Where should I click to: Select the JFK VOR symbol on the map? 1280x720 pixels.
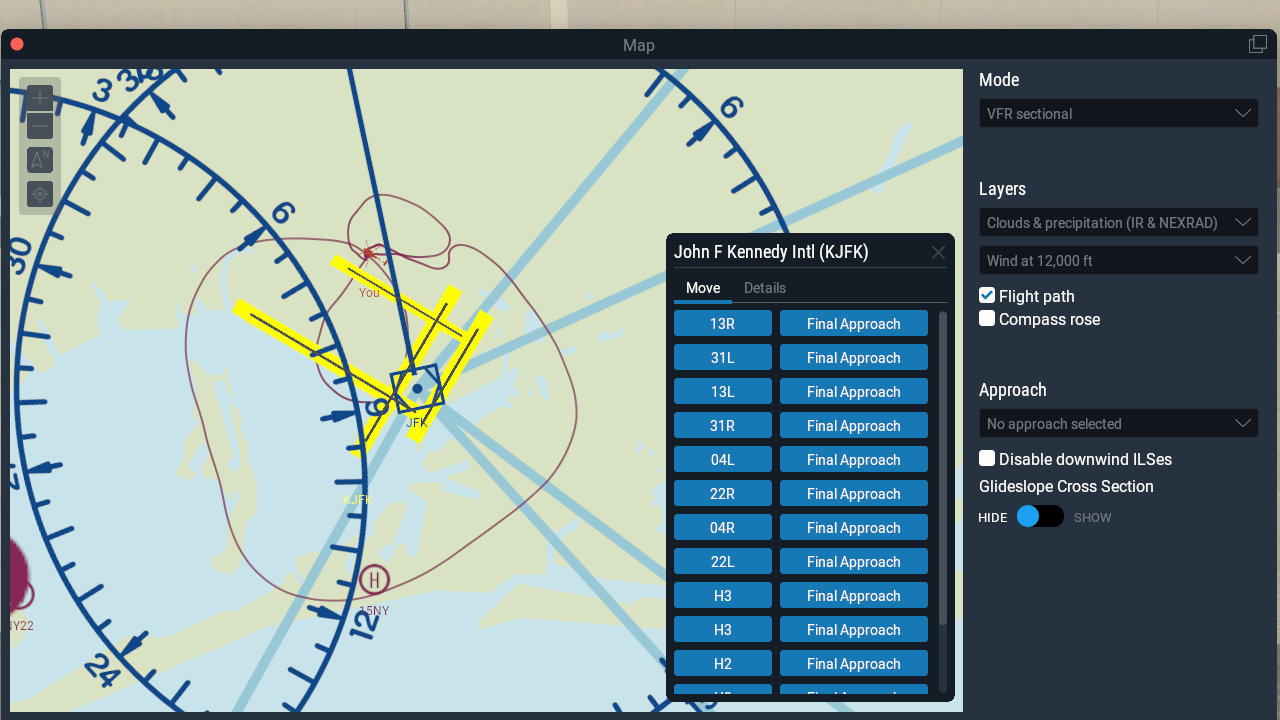pyautogui.click(x=417, y=388)
